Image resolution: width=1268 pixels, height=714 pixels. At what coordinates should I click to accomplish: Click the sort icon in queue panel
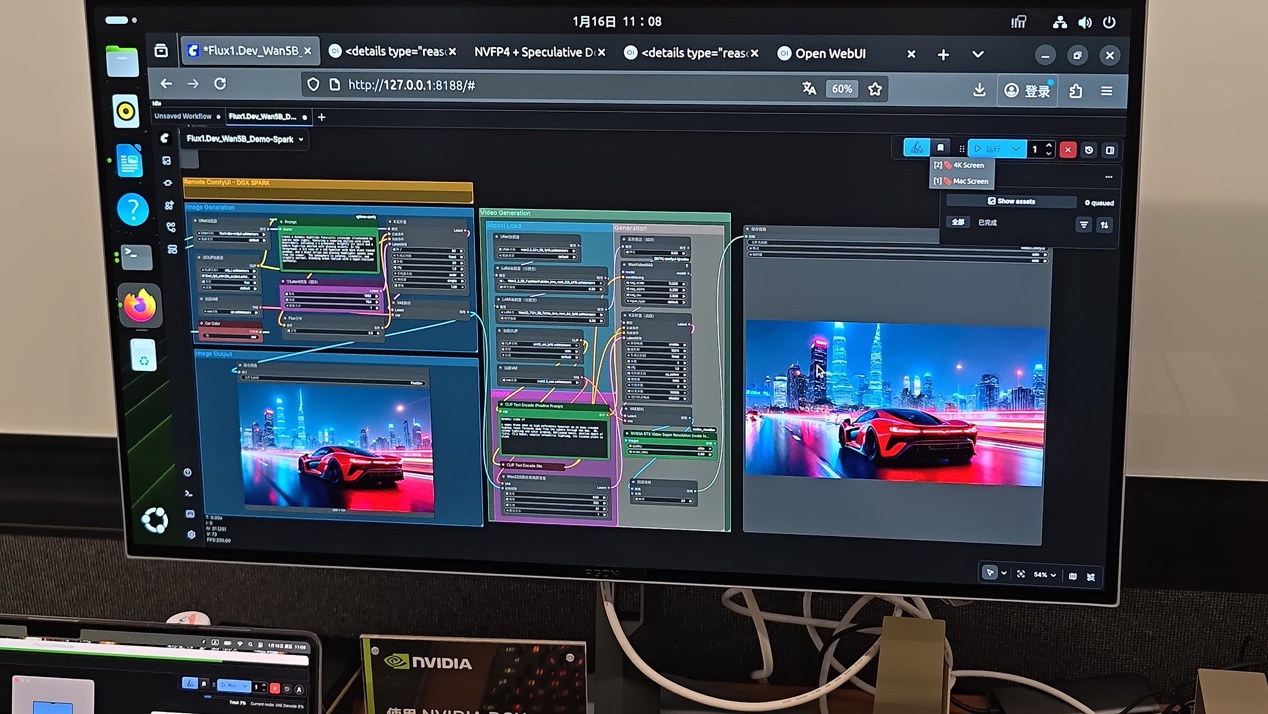coord(1105,225)
